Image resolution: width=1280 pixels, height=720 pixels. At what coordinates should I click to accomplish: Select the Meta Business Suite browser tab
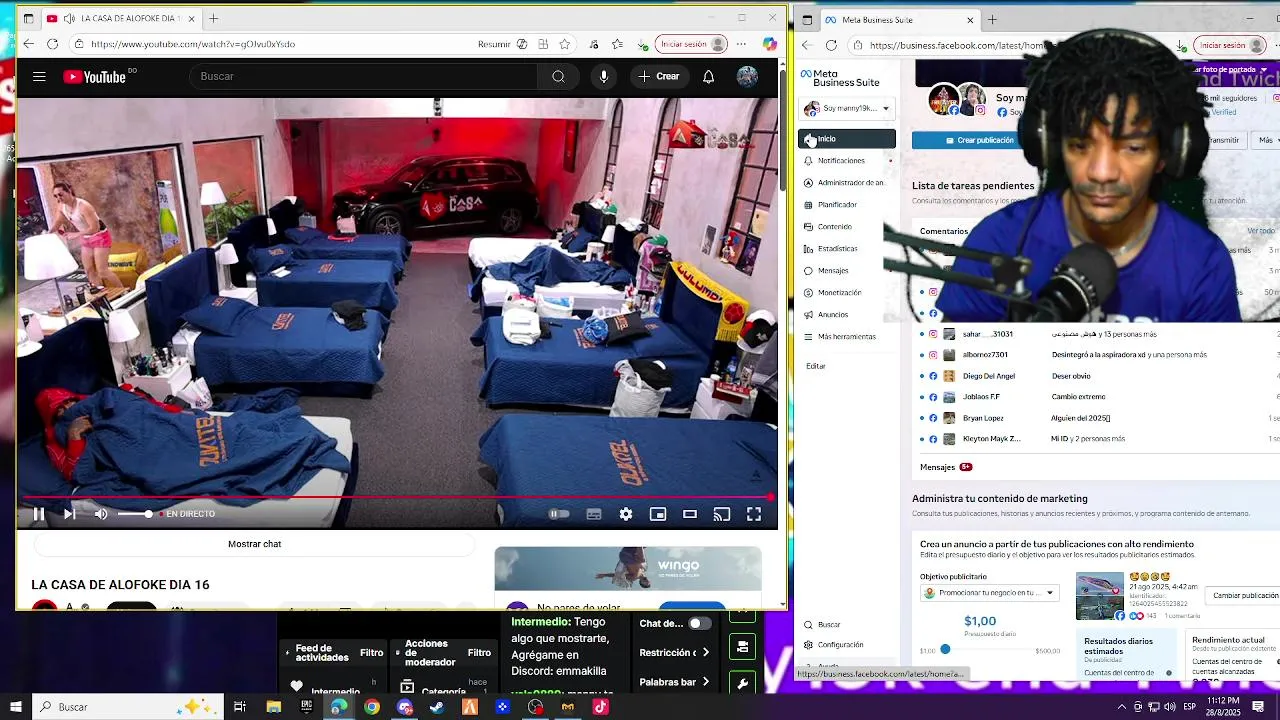tap(898, 19)
